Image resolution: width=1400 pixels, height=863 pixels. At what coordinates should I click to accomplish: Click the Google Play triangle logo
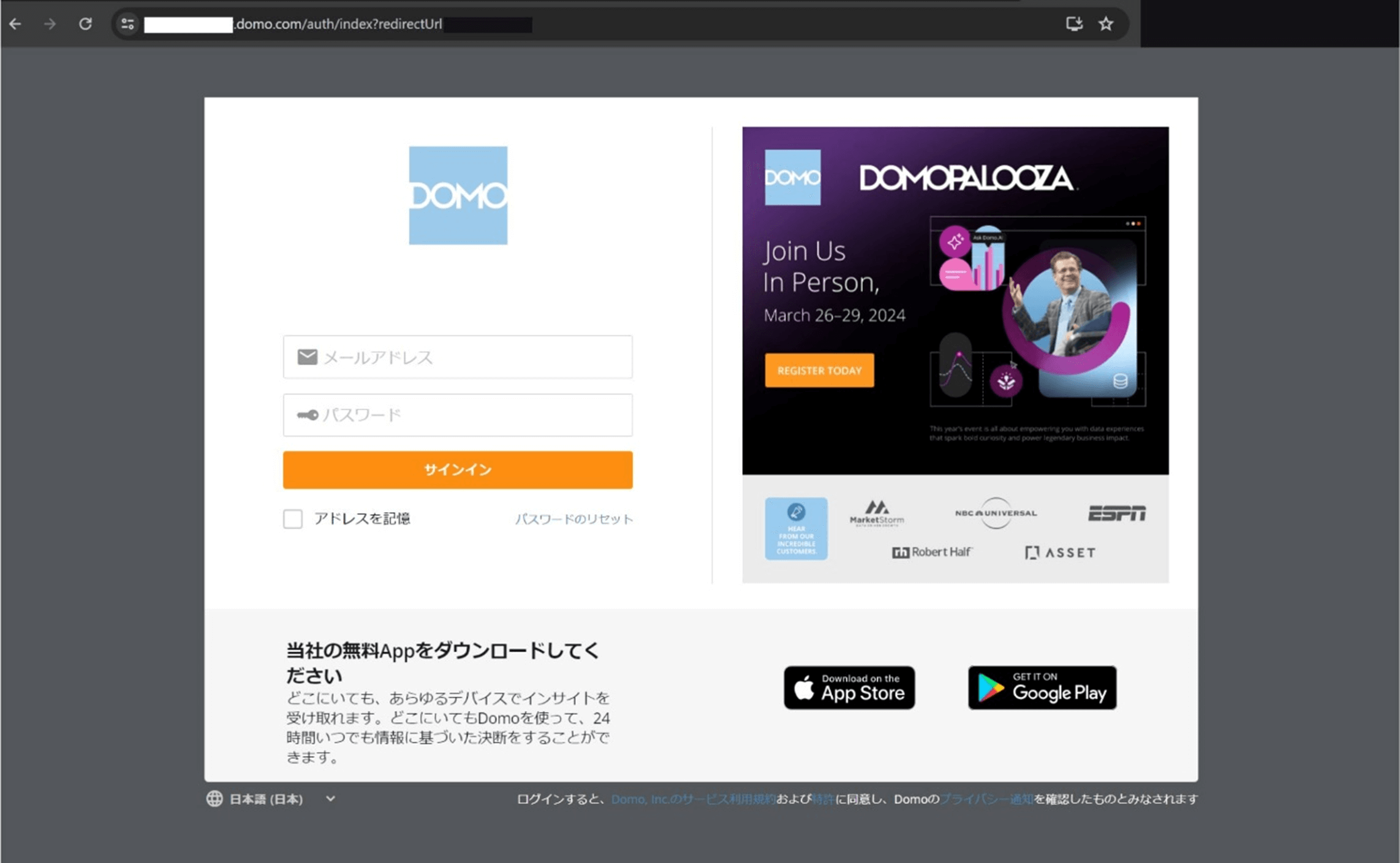[x=990, y=688]
